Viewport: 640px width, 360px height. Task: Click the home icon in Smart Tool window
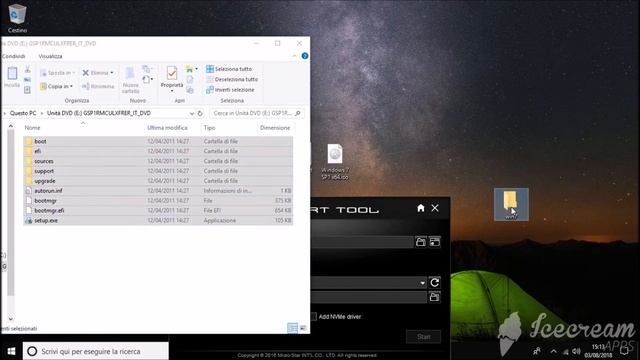coord(421,208)
